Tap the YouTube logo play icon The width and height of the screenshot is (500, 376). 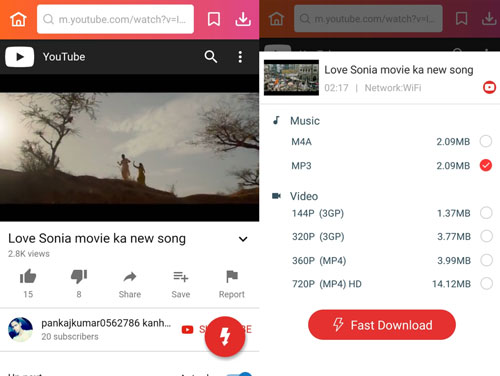coord(19,57)
